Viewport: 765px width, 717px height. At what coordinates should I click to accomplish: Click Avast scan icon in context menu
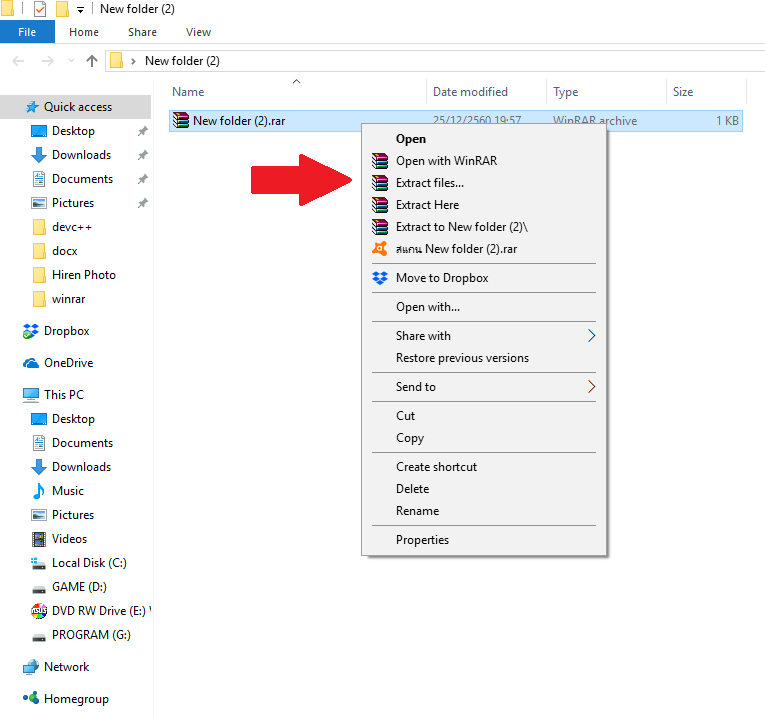coord(380,249)
